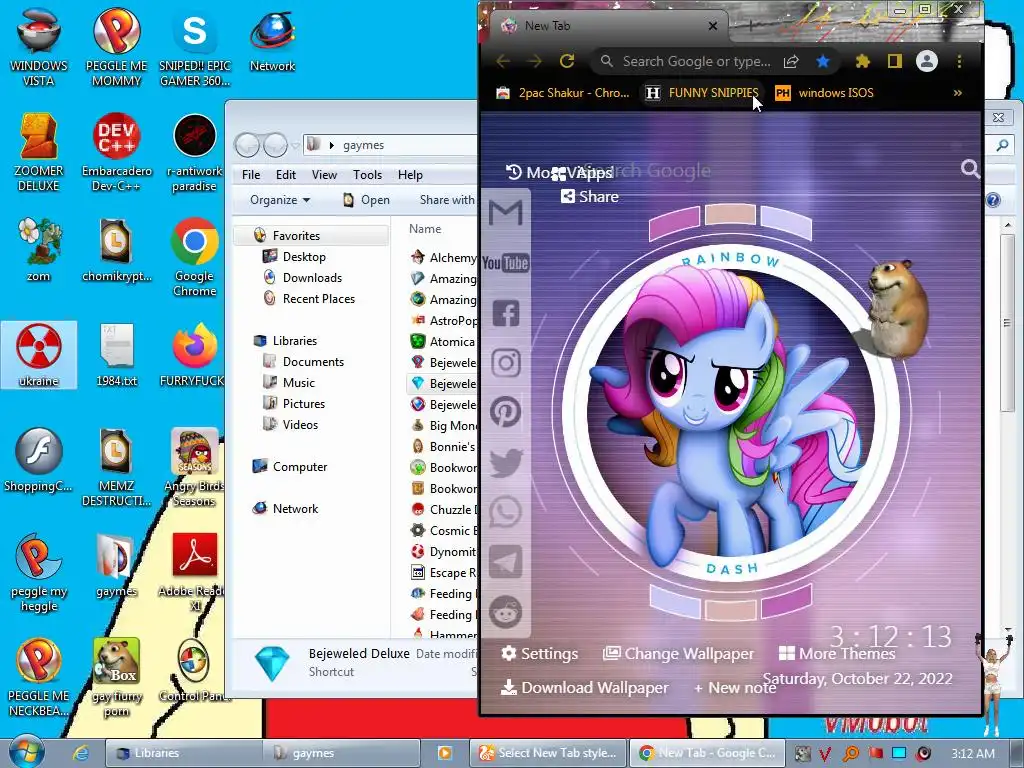Select the Atomica file row
Viewport: 1024px width, 768px height.
443,342
